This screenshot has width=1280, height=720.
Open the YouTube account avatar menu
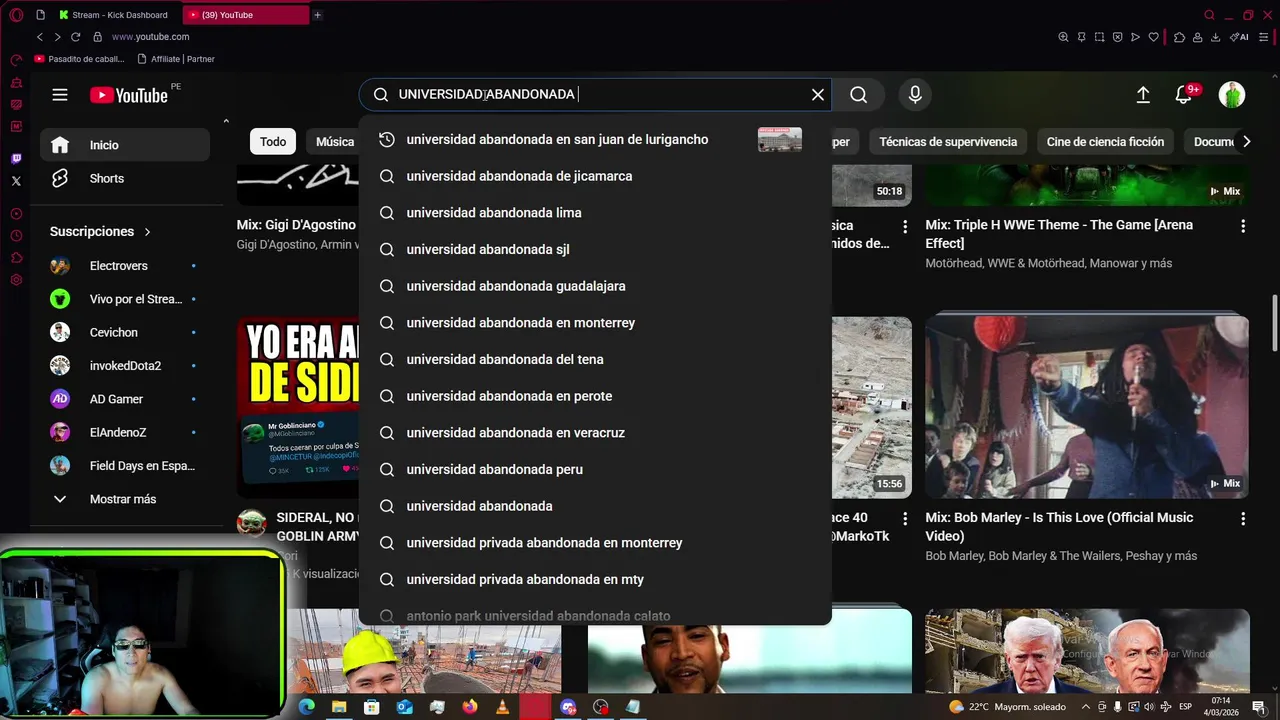click(1232, 94)
